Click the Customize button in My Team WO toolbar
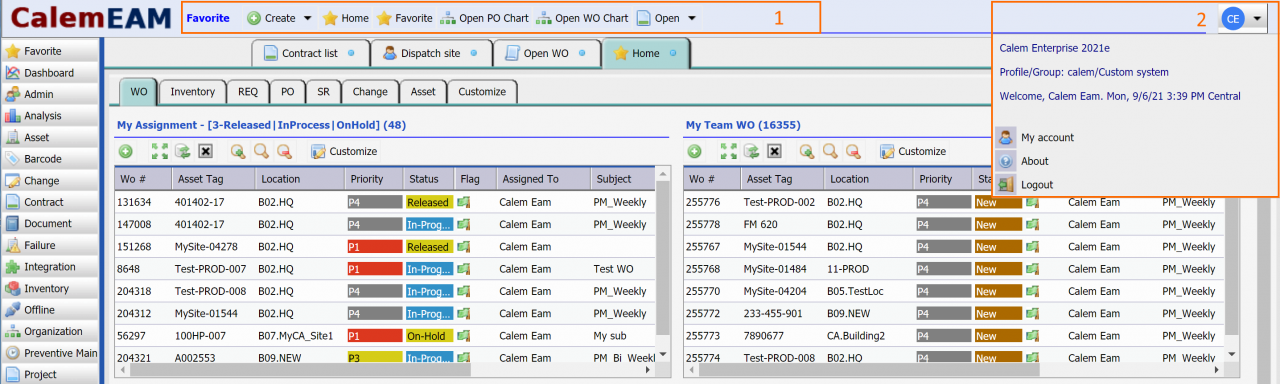Image resolution: width=1280 pixels, height=384 pixels. pos(912,151)
